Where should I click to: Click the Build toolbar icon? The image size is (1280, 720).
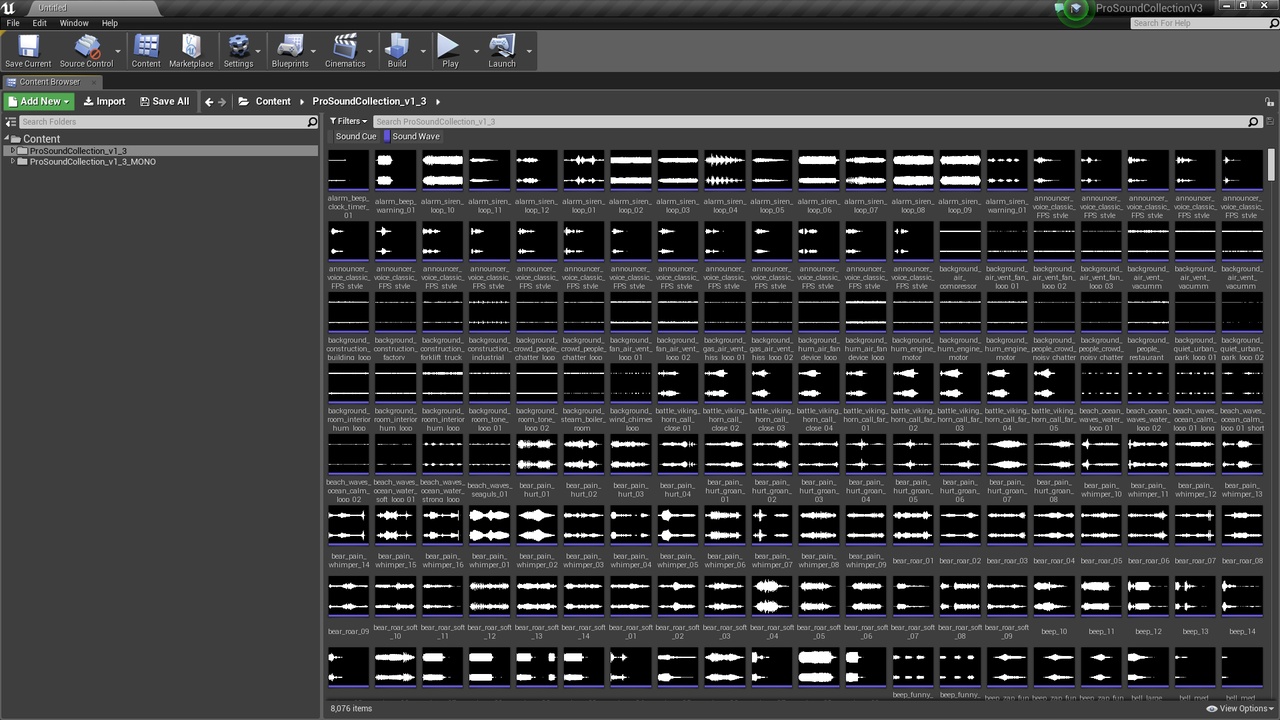click(x=397, y=46)
